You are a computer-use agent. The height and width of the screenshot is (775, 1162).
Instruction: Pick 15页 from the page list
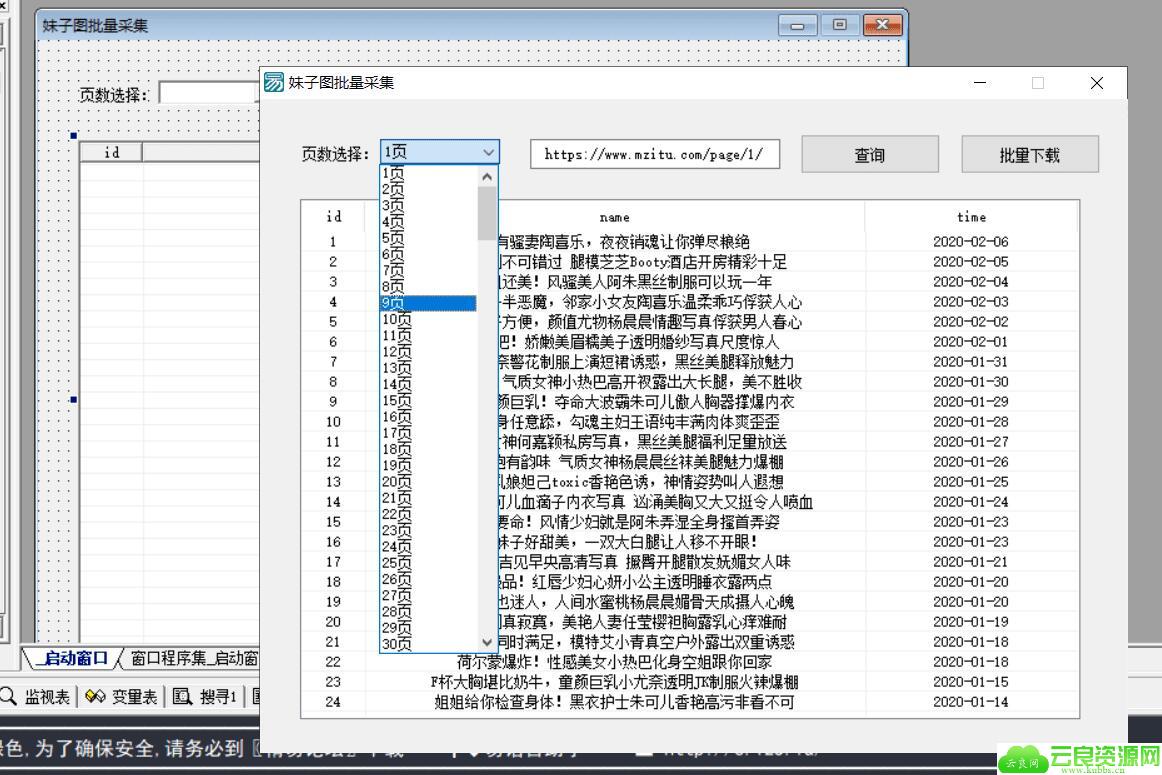[x=428, y=400]
